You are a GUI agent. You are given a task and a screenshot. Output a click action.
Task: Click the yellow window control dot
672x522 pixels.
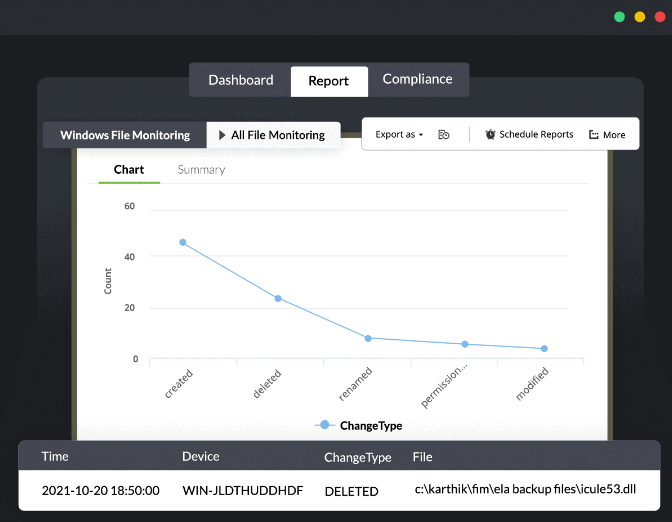click(640, 17)
